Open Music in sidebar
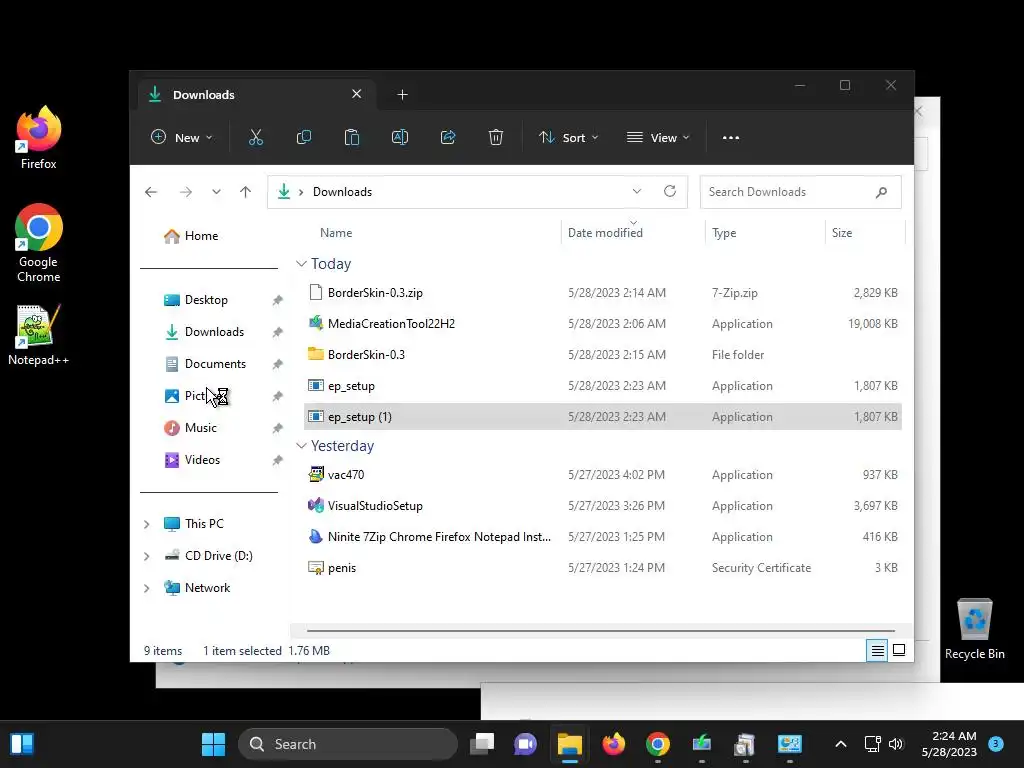 pyautogui.click(x=191, y=428)
